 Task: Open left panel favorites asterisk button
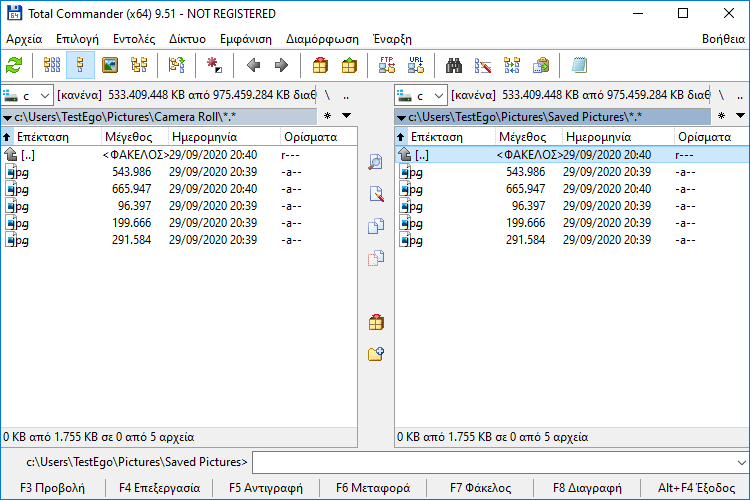tap(327, 115)
